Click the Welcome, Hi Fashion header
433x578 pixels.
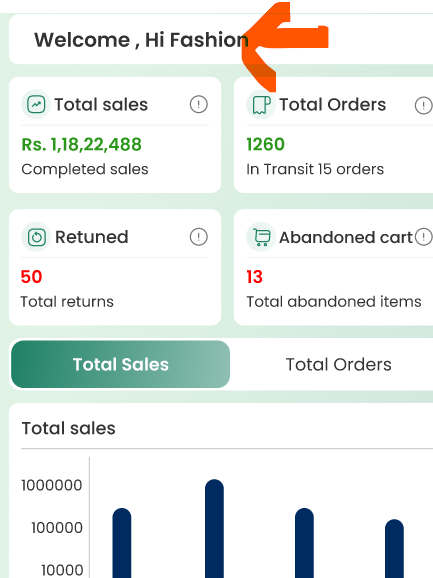point(141,40)
